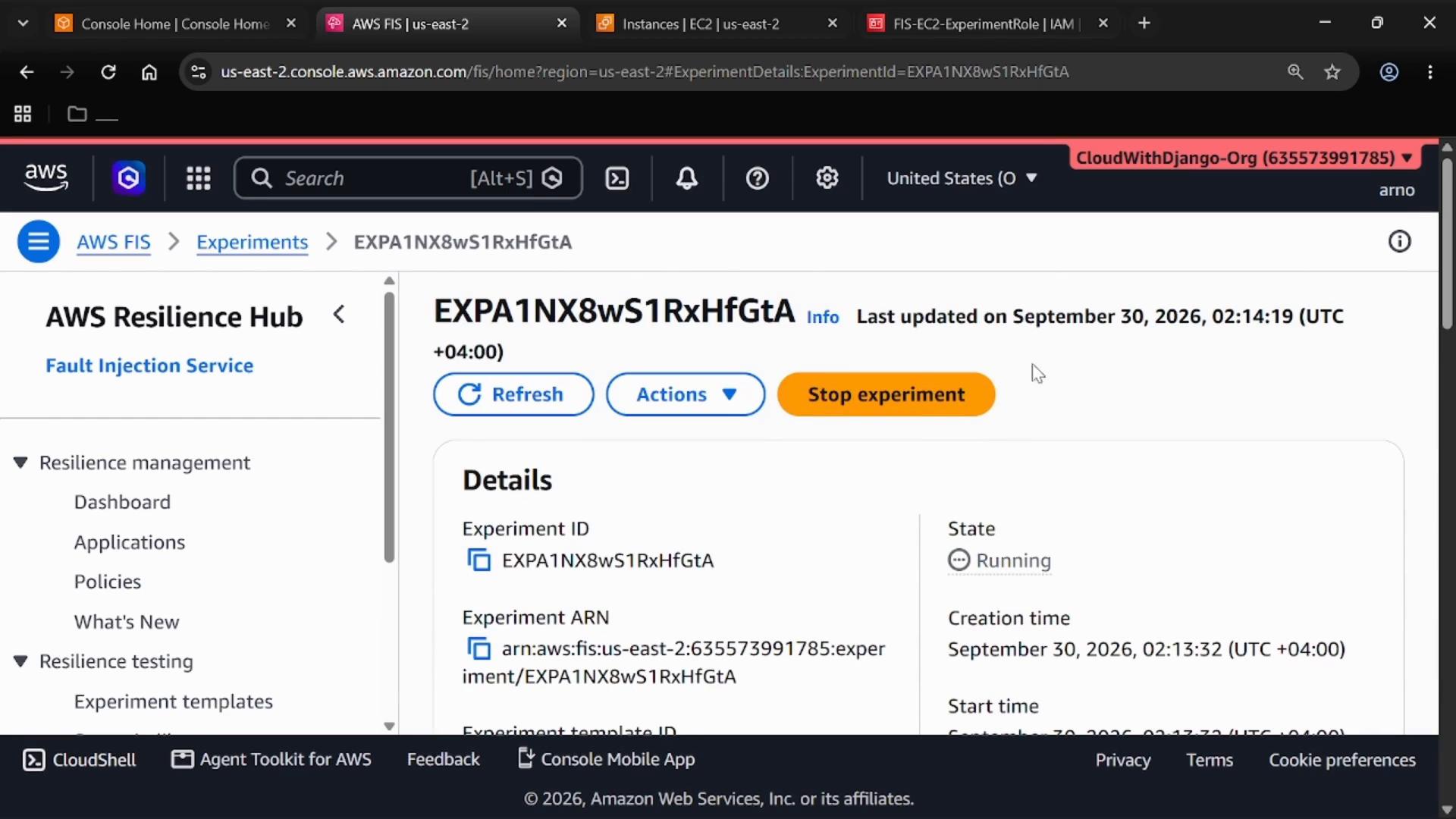View site information icon in address bar
1456x819 pixels.
click(x=199, y=72)
